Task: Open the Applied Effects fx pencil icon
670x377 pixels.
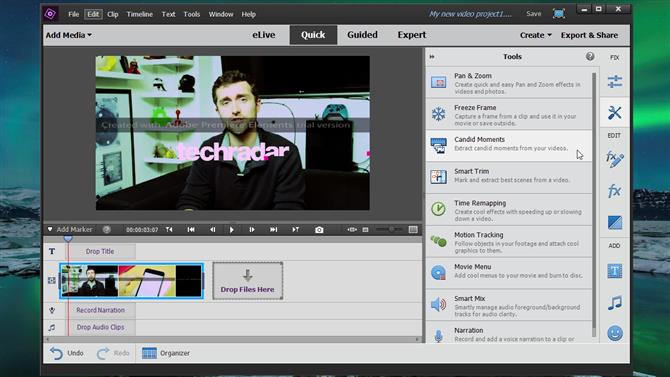Action: coord(614,159)
